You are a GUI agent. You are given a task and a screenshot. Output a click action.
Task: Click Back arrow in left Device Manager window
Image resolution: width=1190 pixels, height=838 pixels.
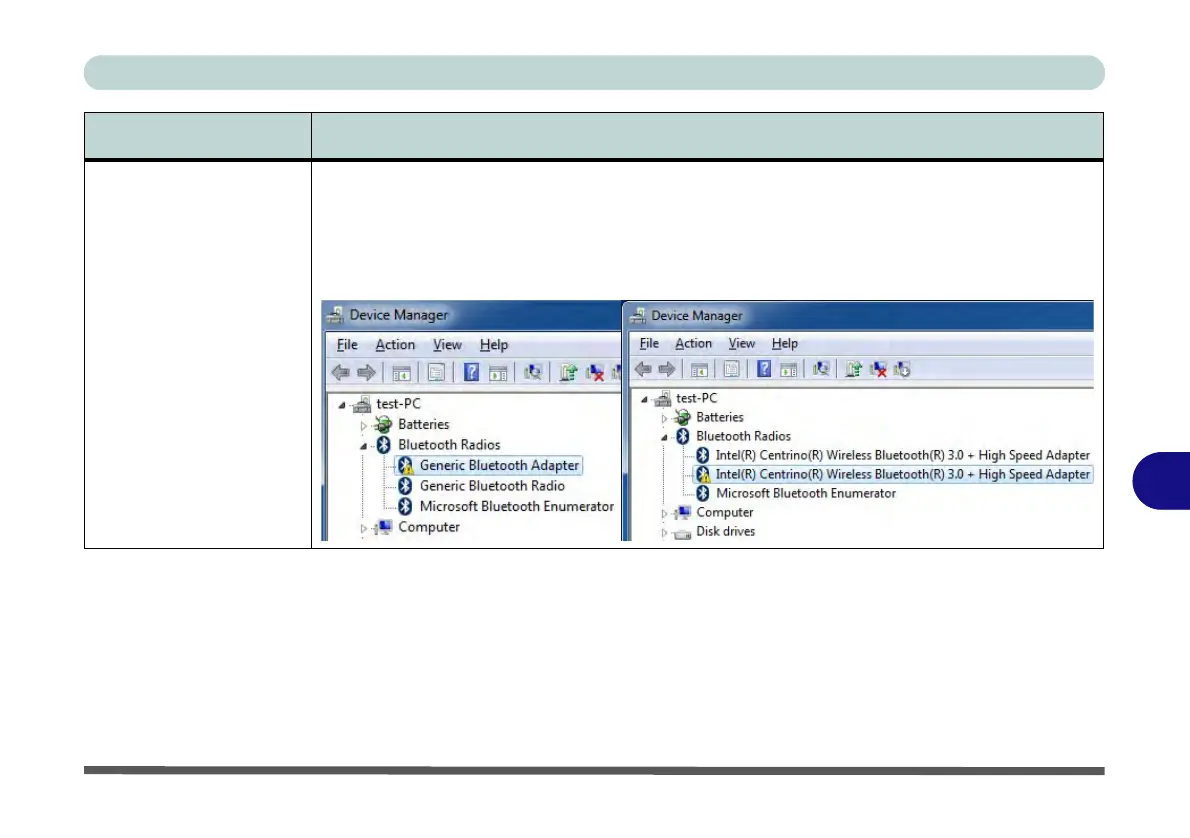pos(341,372)
